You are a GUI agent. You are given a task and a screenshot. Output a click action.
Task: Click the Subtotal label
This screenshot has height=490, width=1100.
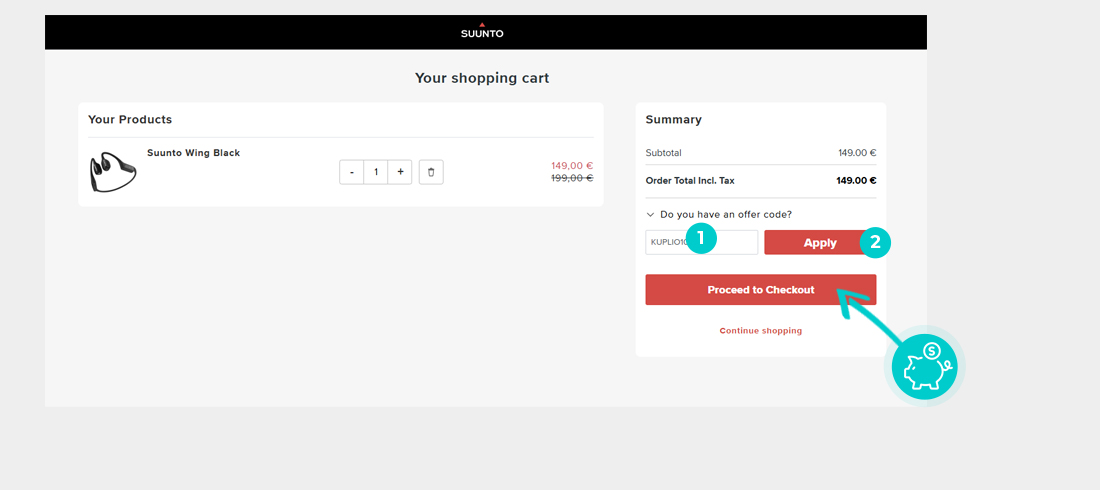click(x=664, y=153)
